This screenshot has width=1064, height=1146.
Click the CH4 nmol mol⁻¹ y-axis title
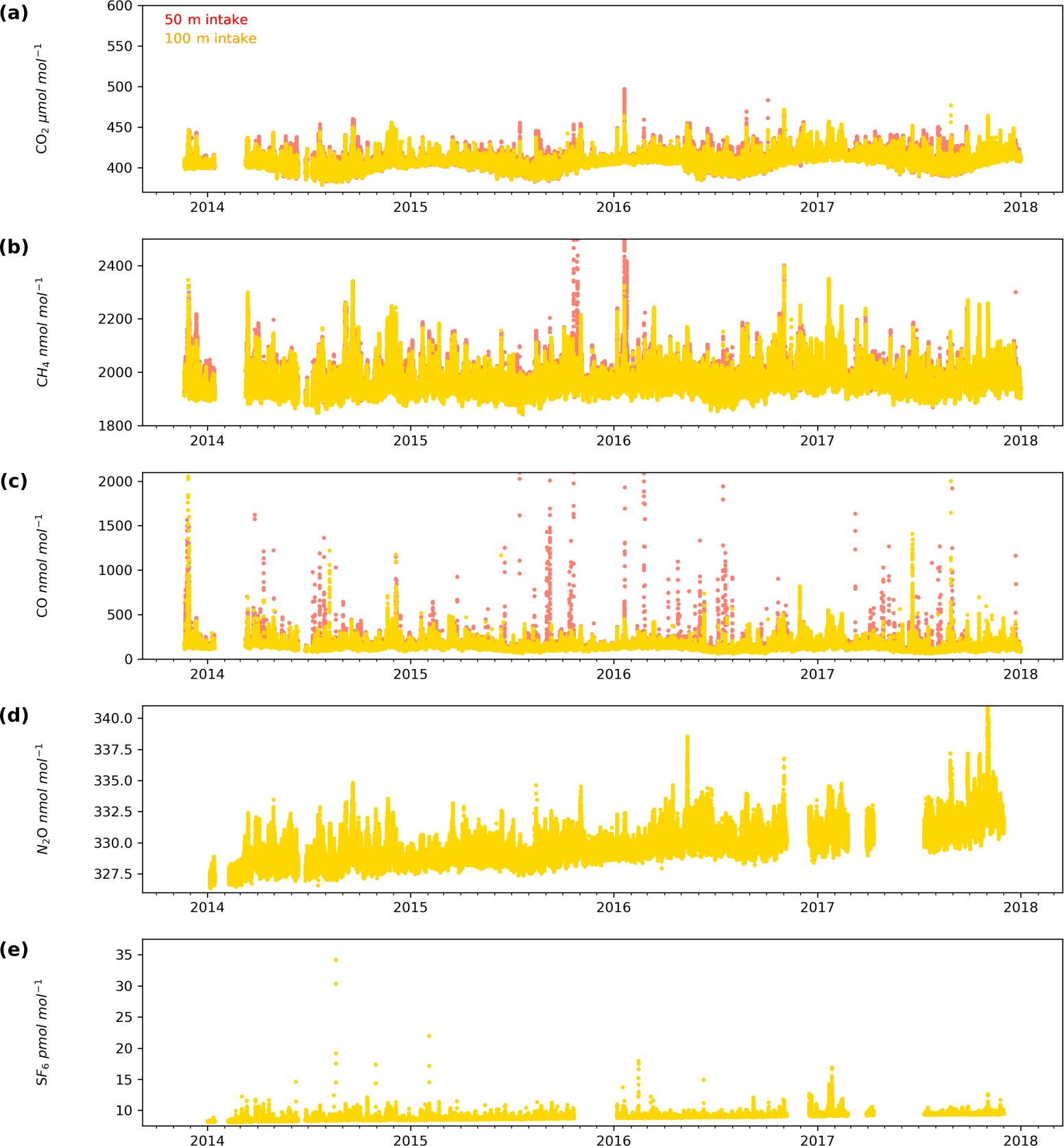click(43, 332)
